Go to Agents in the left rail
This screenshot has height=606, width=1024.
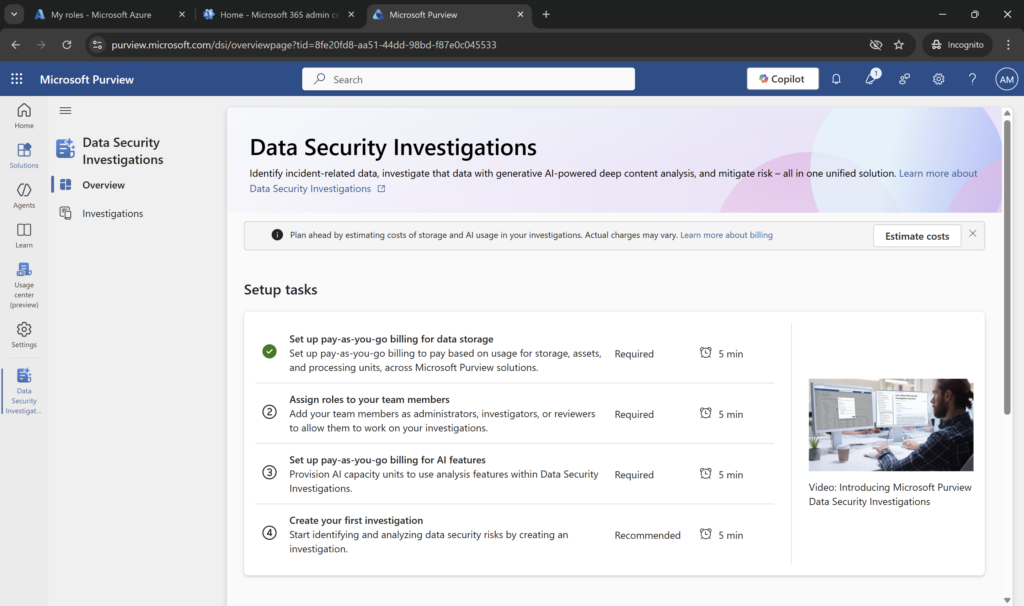tap(24, 195)
